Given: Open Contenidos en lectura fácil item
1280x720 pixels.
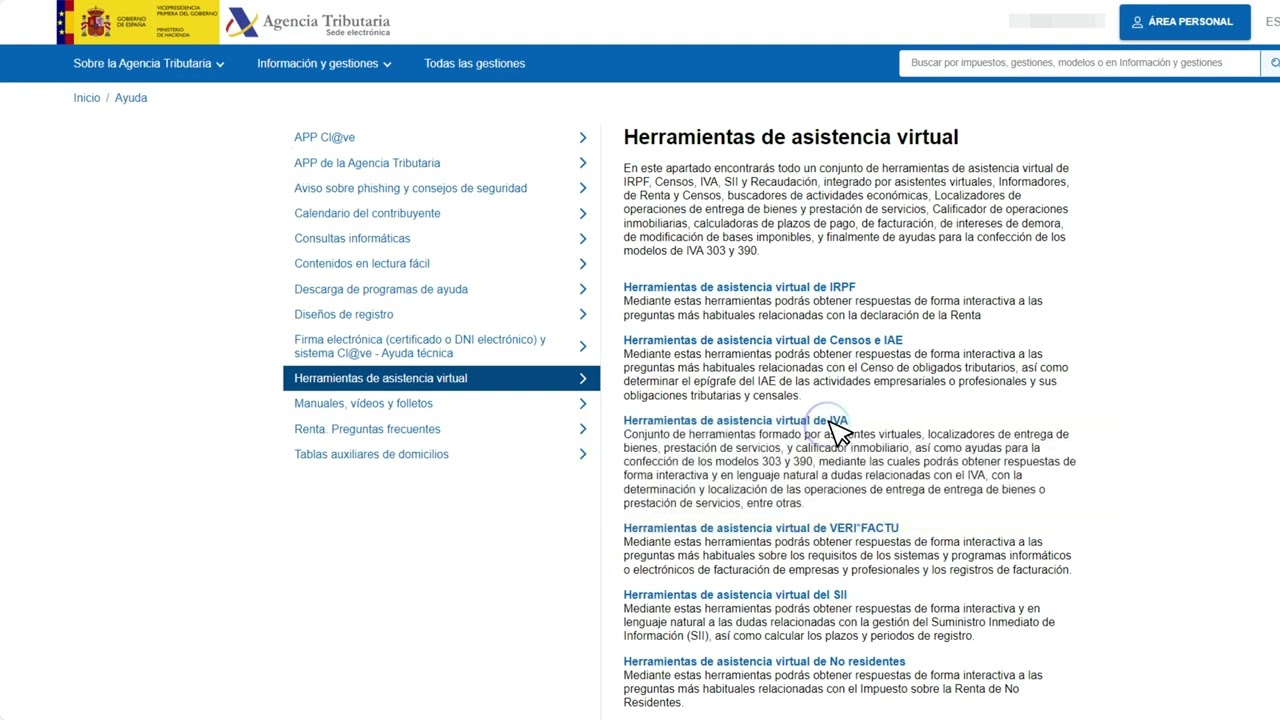Looking at the screenshot, I should click(x=362, y=264).
